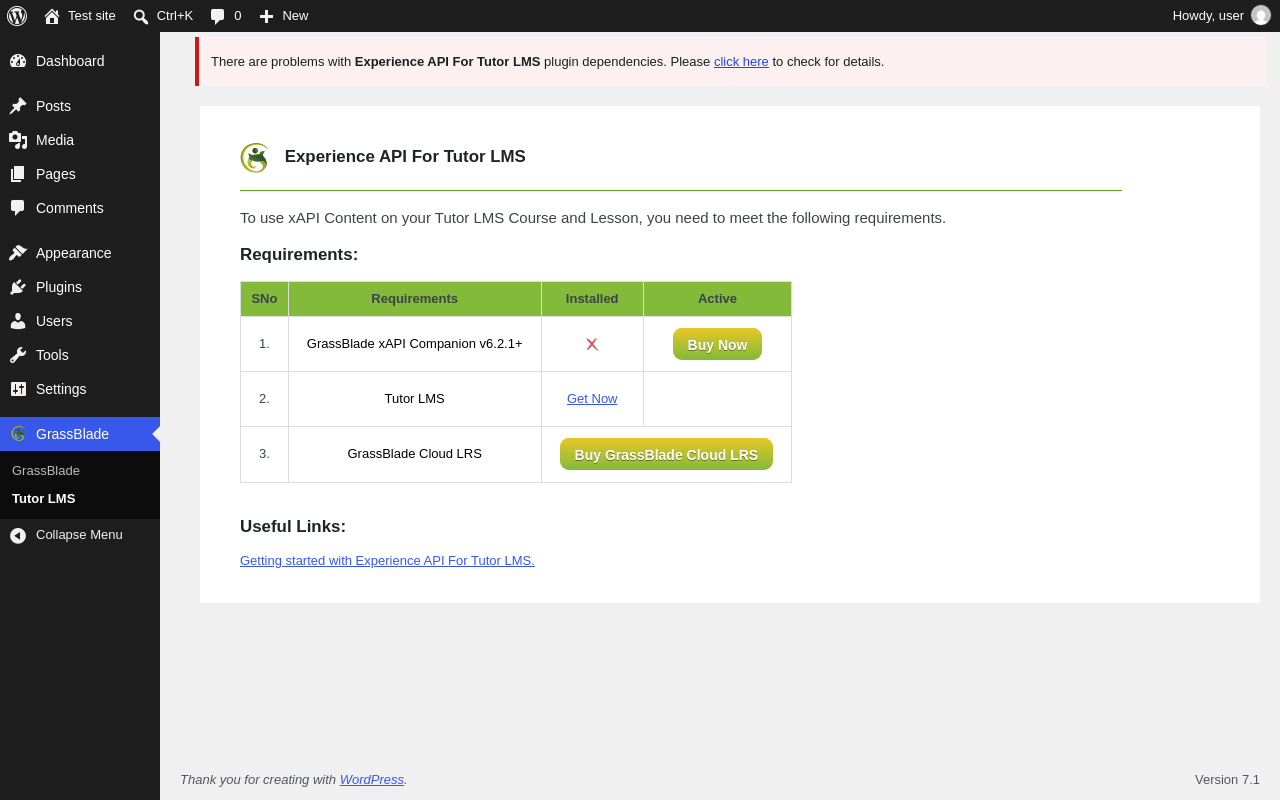Viewport: 1280px width, 800px height.
Task: Click the Media library icon
Action: [18, 140]
